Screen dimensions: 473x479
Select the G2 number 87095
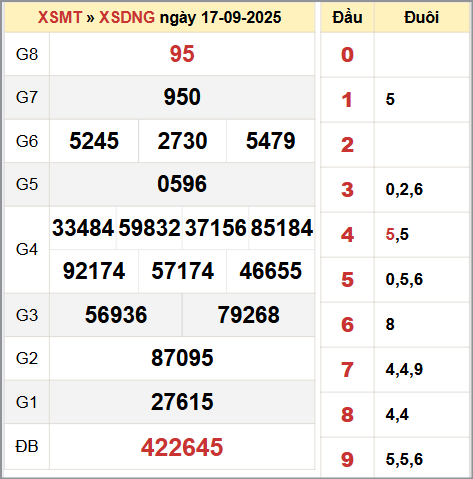coord(182,358)
